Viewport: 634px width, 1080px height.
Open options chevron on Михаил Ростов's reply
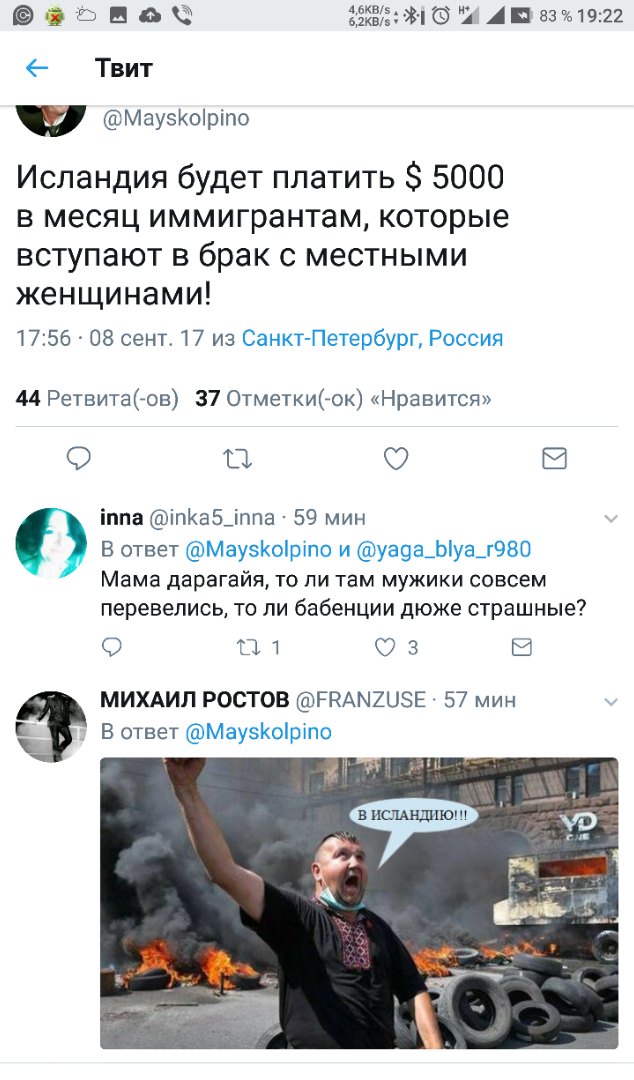pos(611,702)
